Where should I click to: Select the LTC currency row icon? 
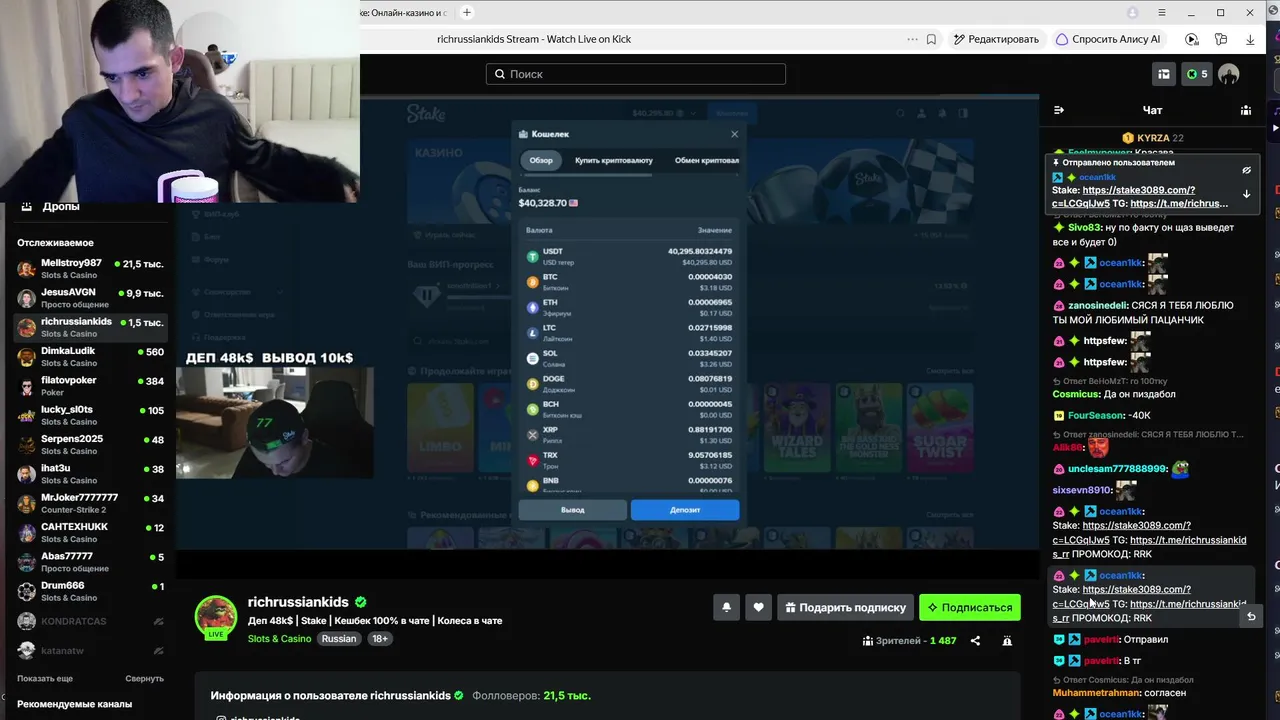click(533, 333)
